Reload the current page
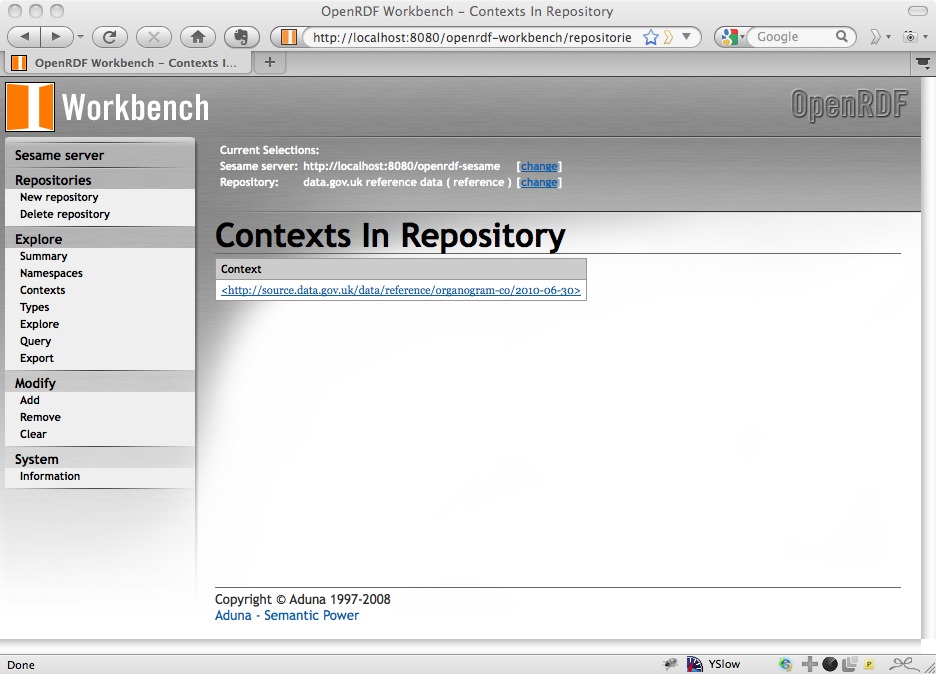 (110, 37)
